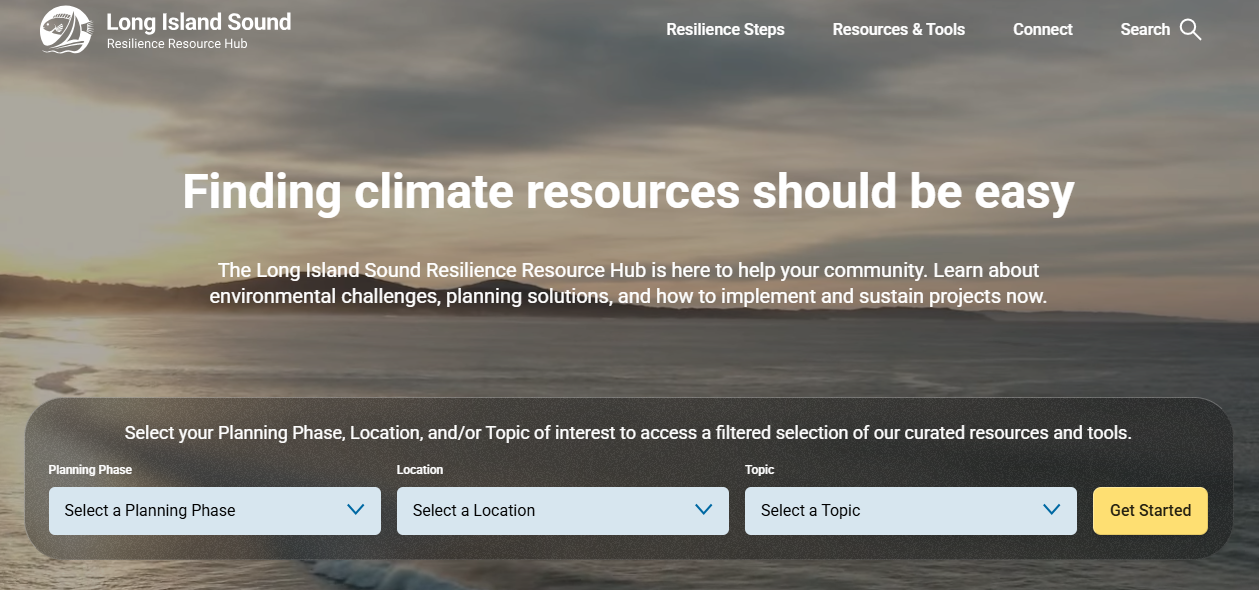Screen dimensions: 1259x590
Task: Go to the Connect menu item
Action: pos(1042,29)
